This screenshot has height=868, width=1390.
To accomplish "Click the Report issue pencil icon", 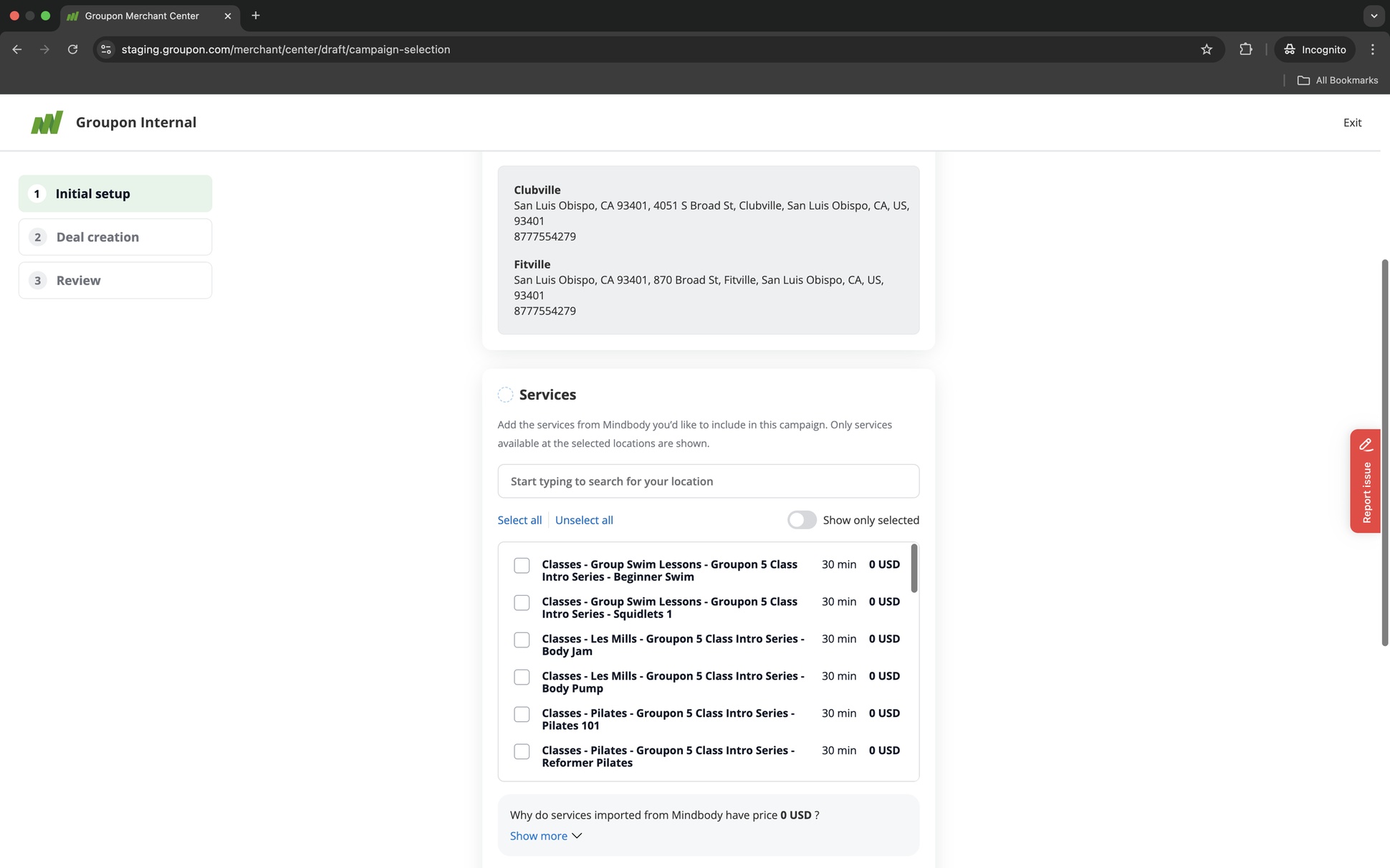I will point(1366,445).
